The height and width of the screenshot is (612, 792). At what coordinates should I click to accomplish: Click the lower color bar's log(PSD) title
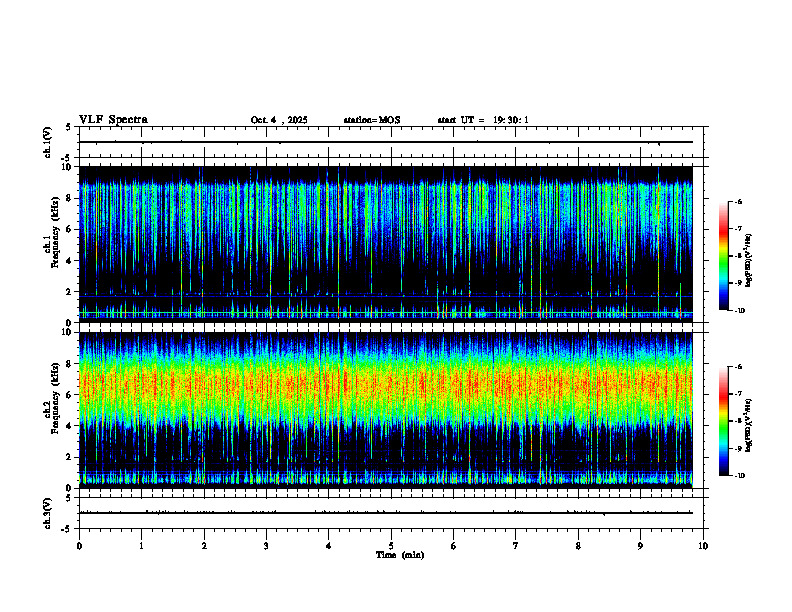750,425
